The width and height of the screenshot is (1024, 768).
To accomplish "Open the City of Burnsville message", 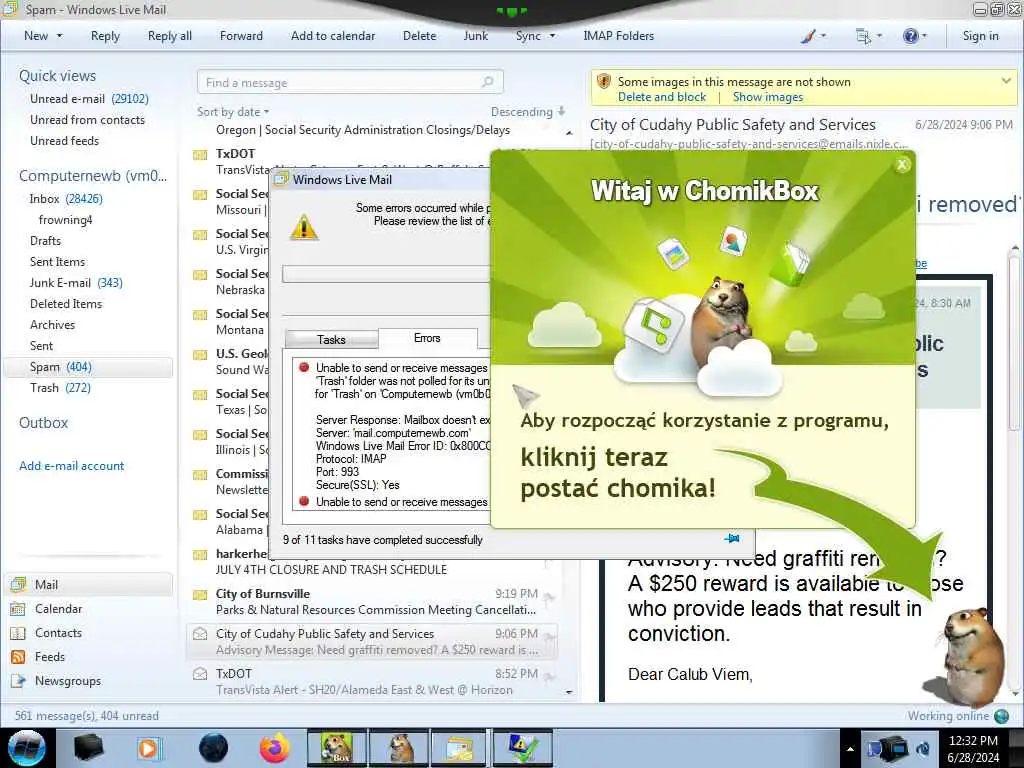I will coord(372,601).
